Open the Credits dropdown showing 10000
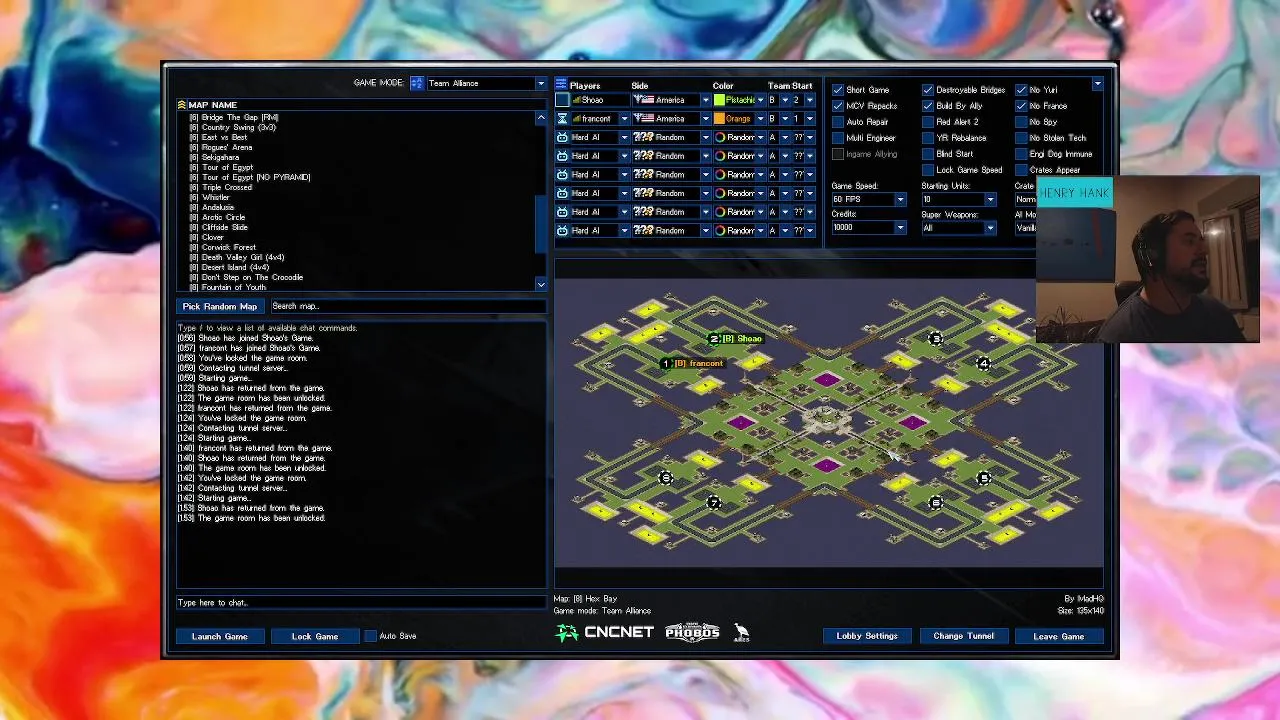Screen dimensions: 1280x720 [868, 228]
